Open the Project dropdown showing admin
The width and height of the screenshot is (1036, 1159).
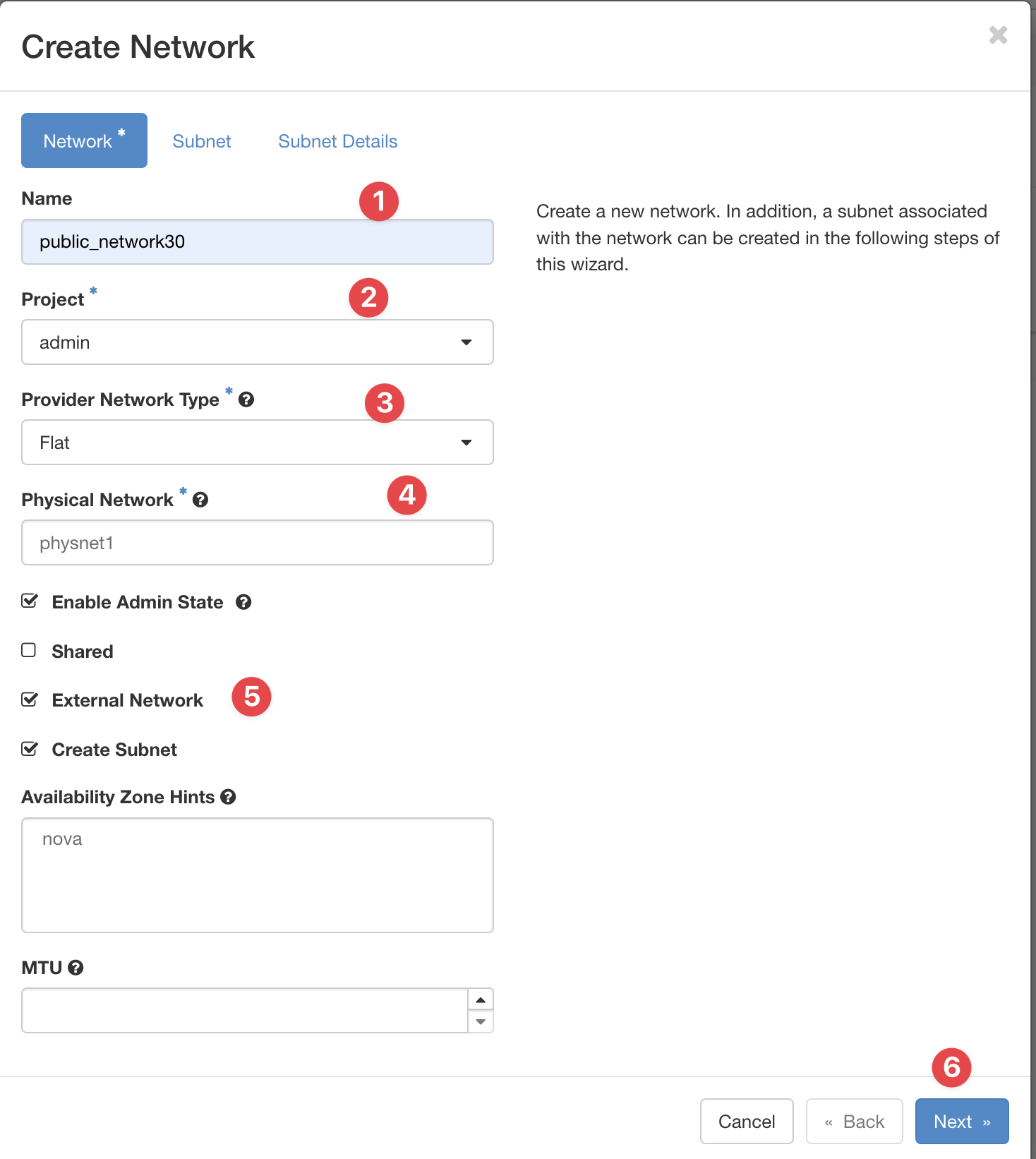pos(258,342)
